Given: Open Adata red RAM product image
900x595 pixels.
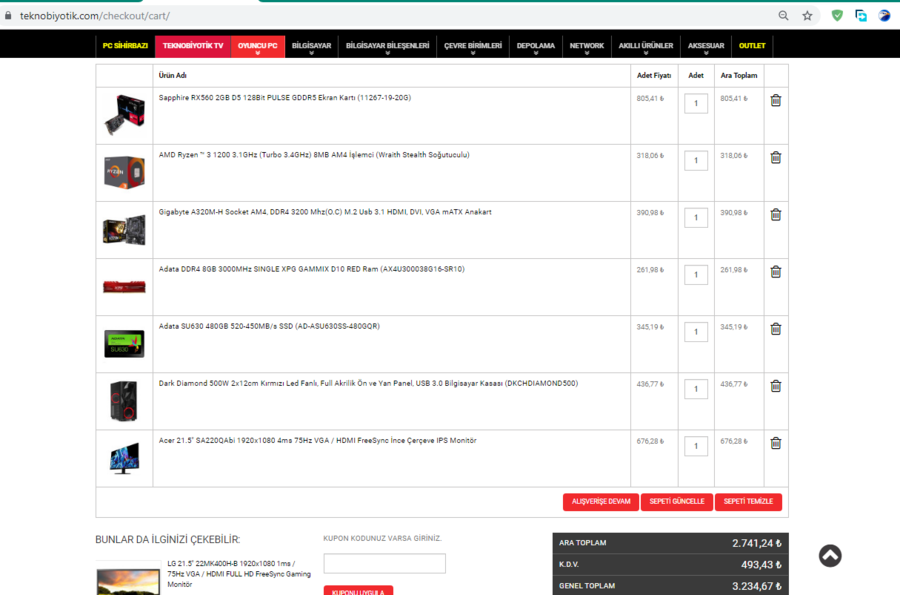Looking at the screenshot, I should [125, 286].
